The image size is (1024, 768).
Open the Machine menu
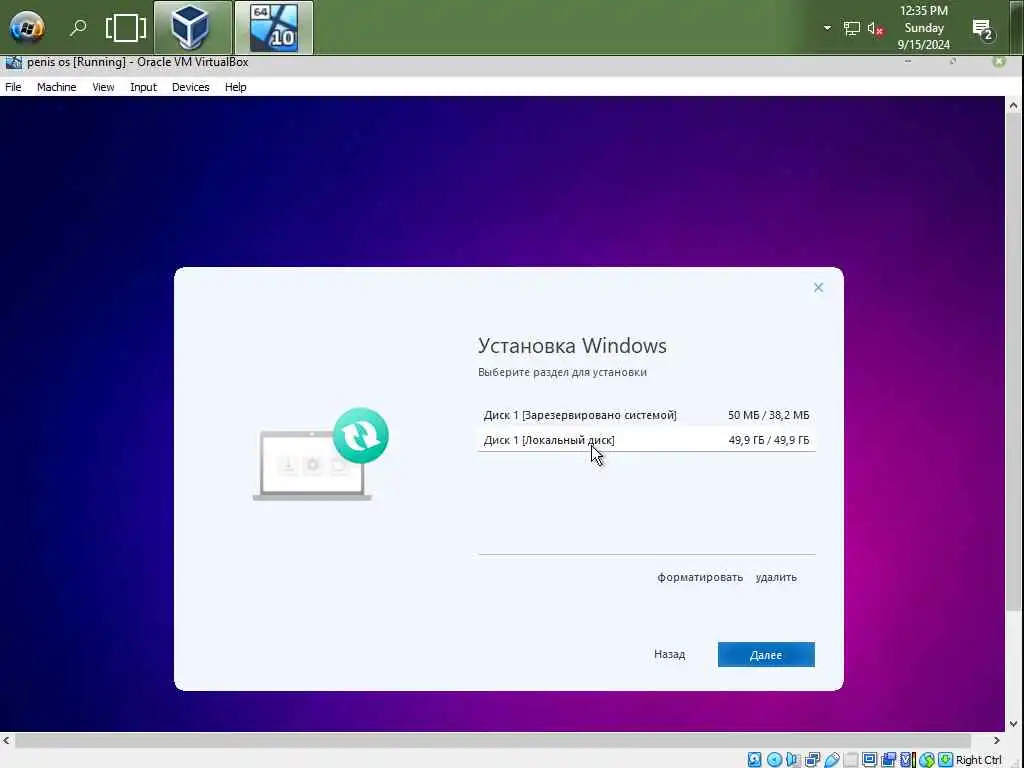56,87
